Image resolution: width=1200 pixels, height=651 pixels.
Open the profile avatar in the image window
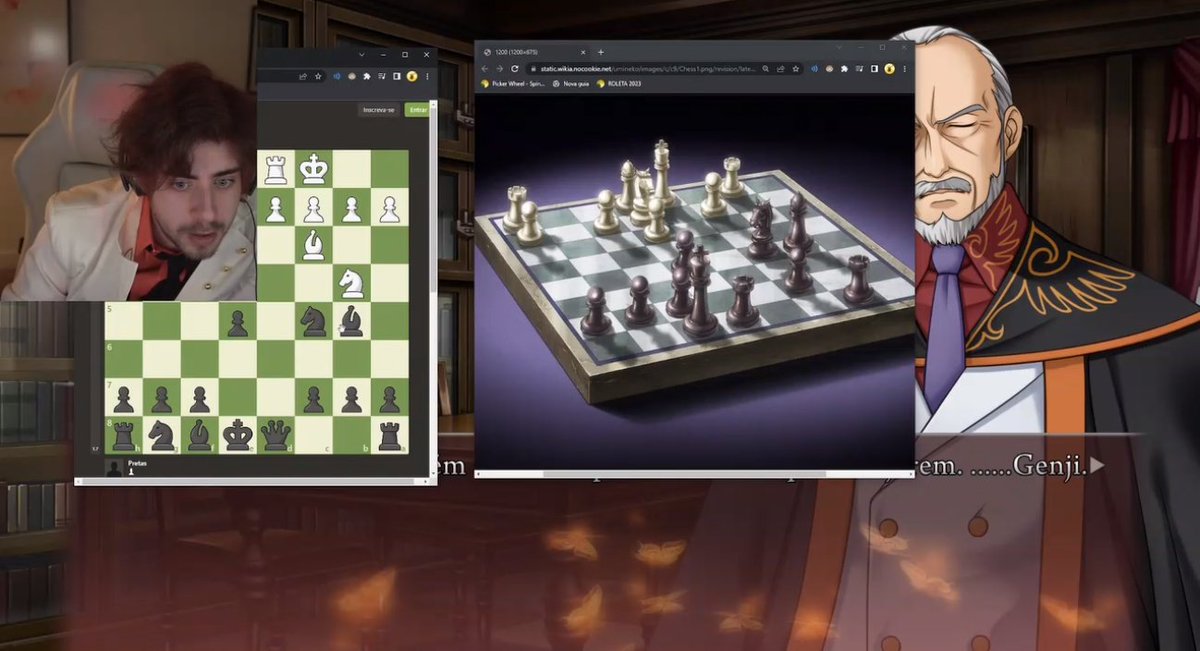click(889, 68)
